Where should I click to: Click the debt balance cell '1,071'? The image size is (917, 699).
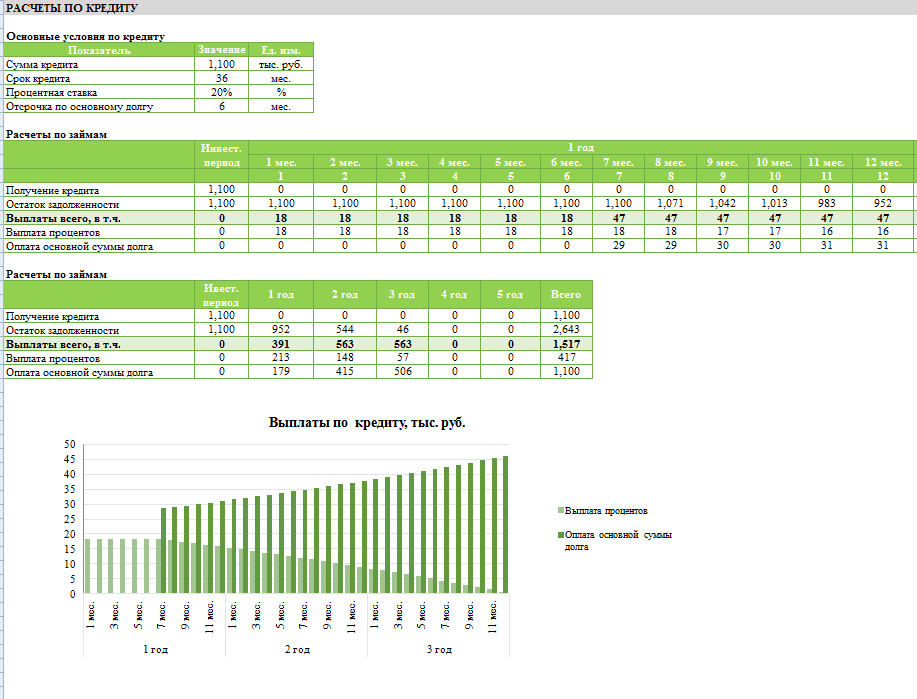pyautogui.click(x=671, y=204)
